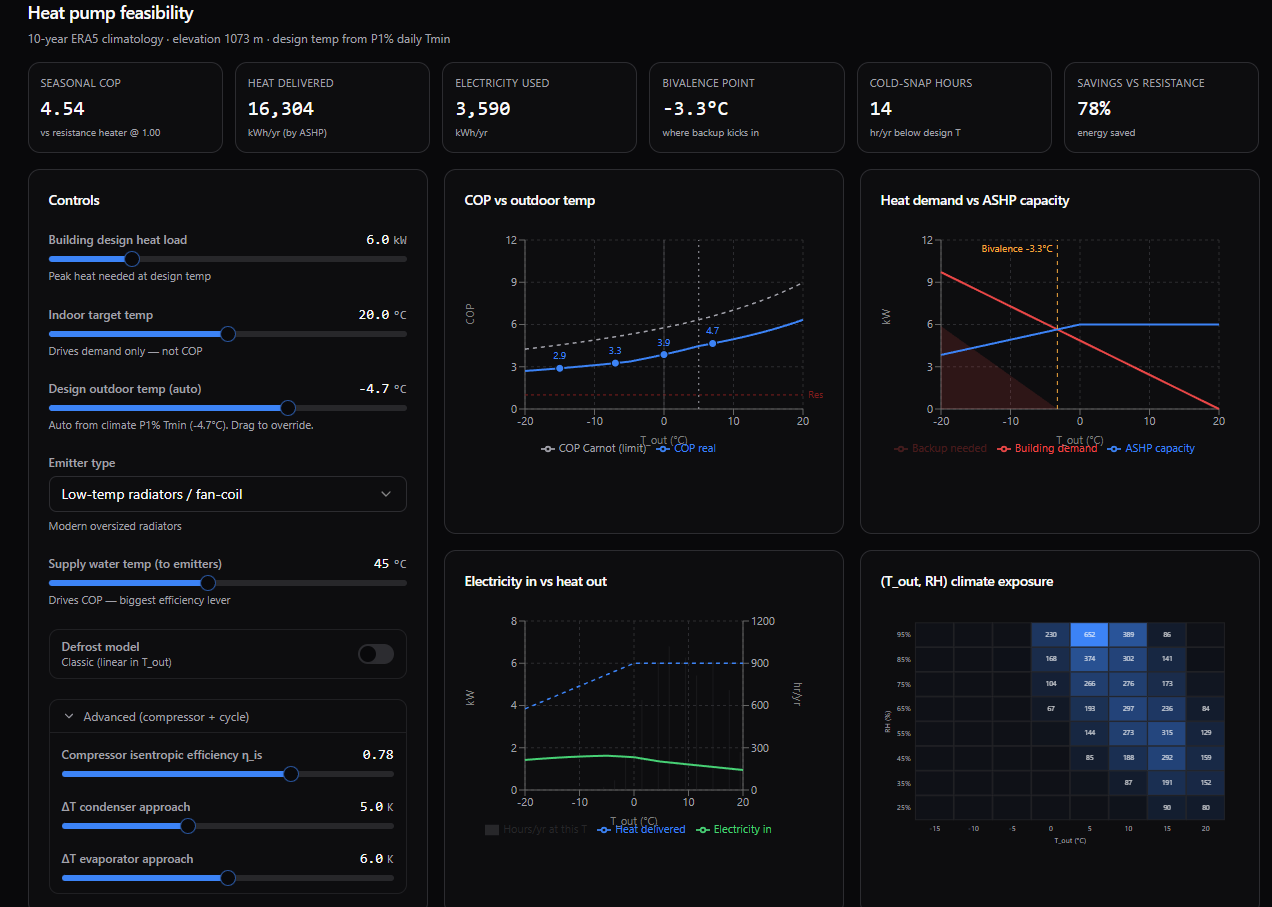Click the Savings vs Resistance 78% card
This screenshot has width=1272, height=907.
[1161, 108]
